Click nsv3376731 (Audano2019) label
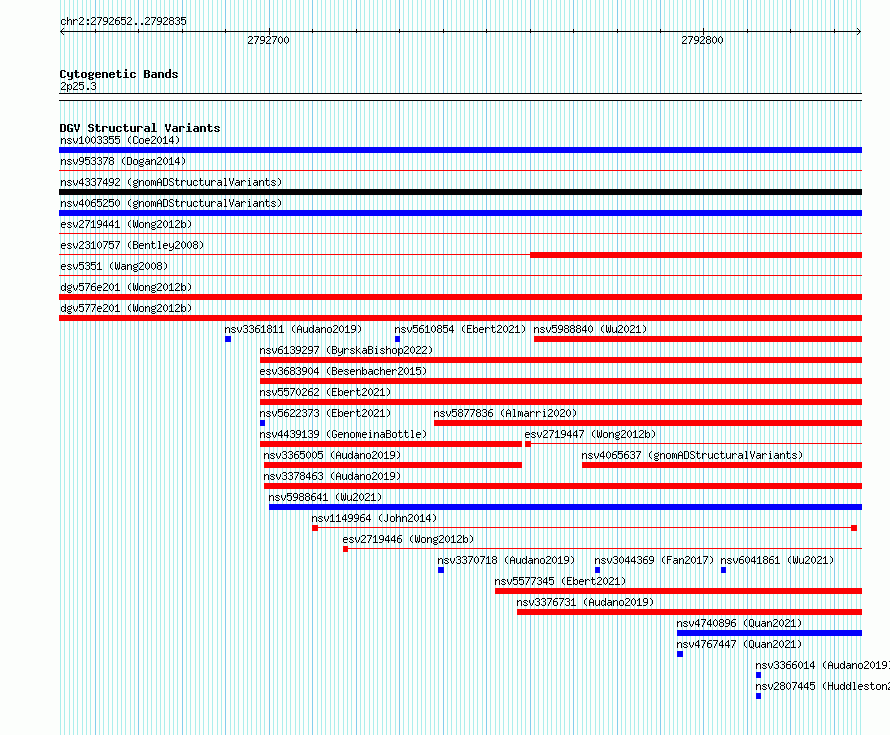This screenshot has width=890, height=735. (x=585, y=602)
